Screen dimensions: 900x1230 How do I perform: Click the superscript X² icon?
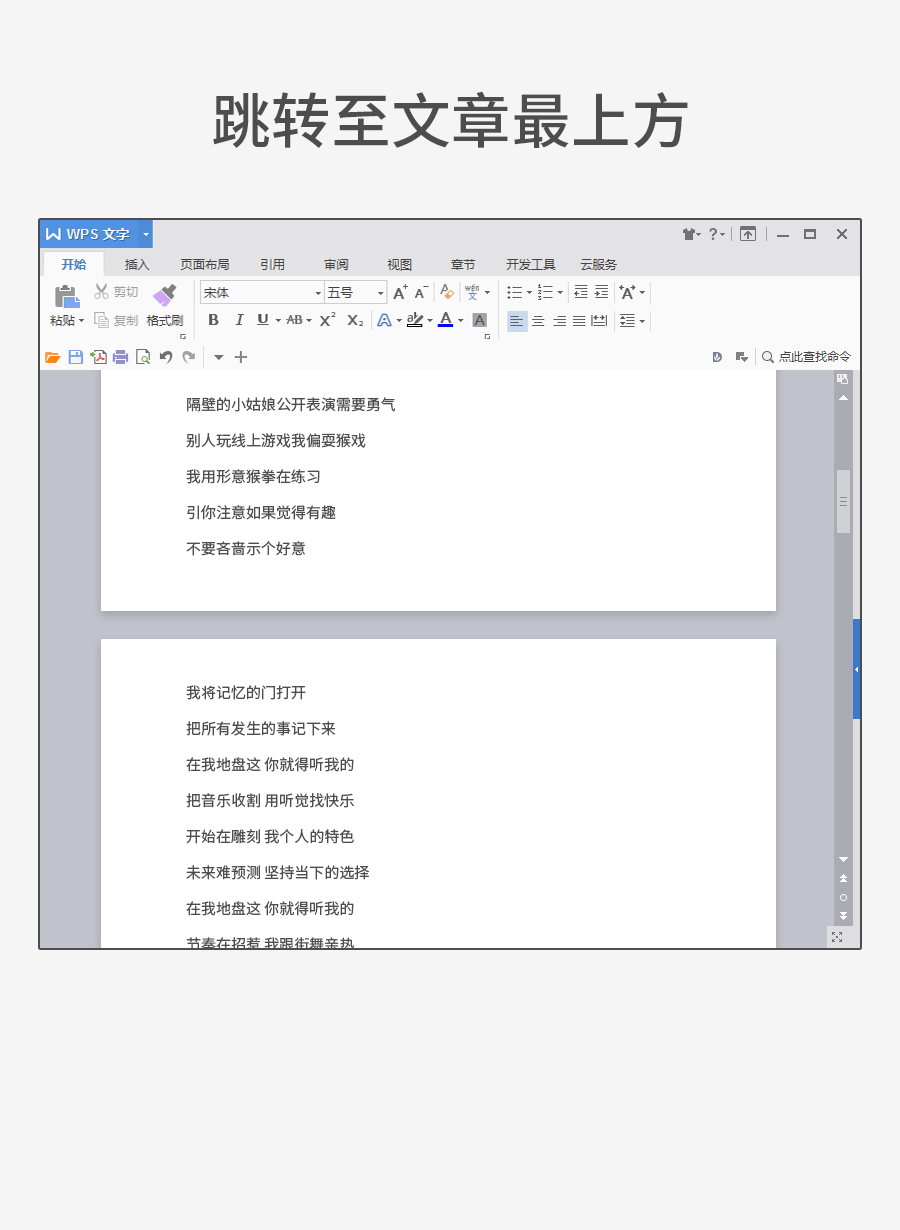coord(325,320)
